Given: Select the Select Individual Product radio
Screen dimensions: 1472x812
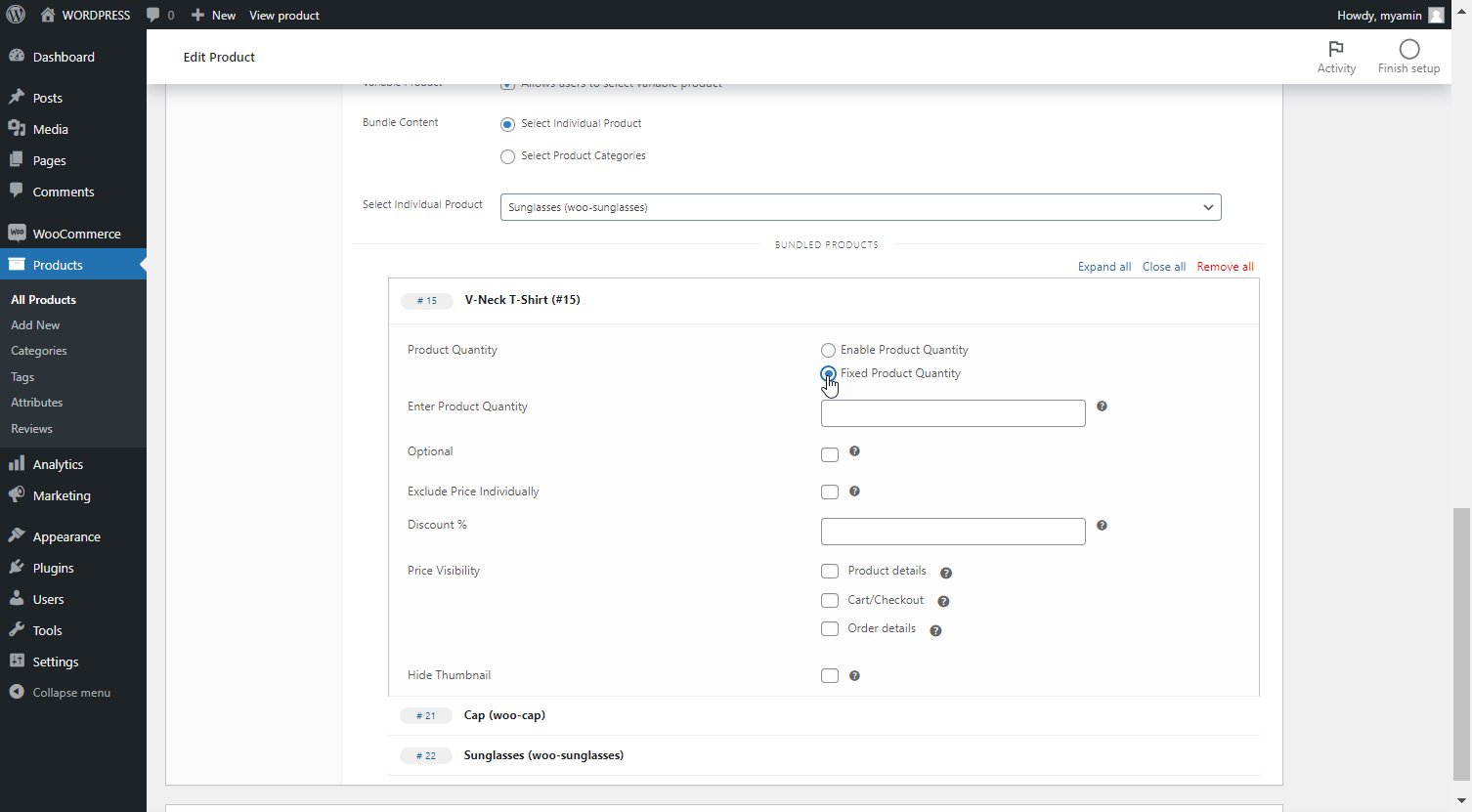Looking at the screenshot, I should click(507, 124).
